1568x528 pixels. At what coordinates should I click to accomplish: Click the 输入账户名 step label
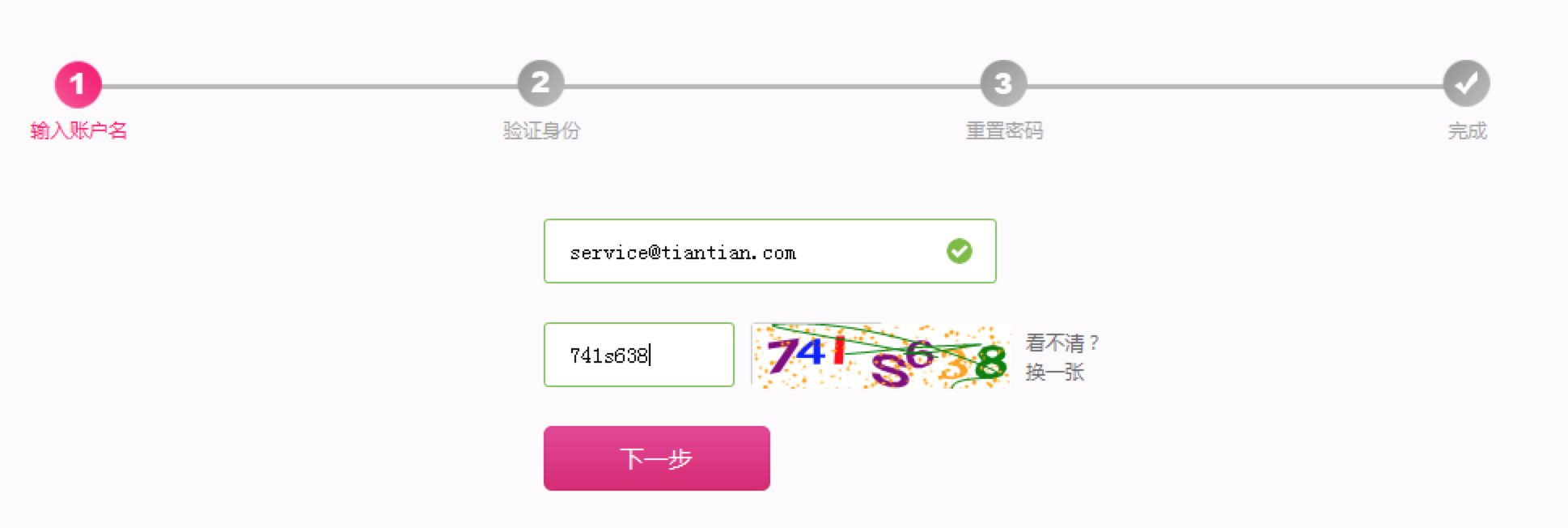click(x=78, y=130)
